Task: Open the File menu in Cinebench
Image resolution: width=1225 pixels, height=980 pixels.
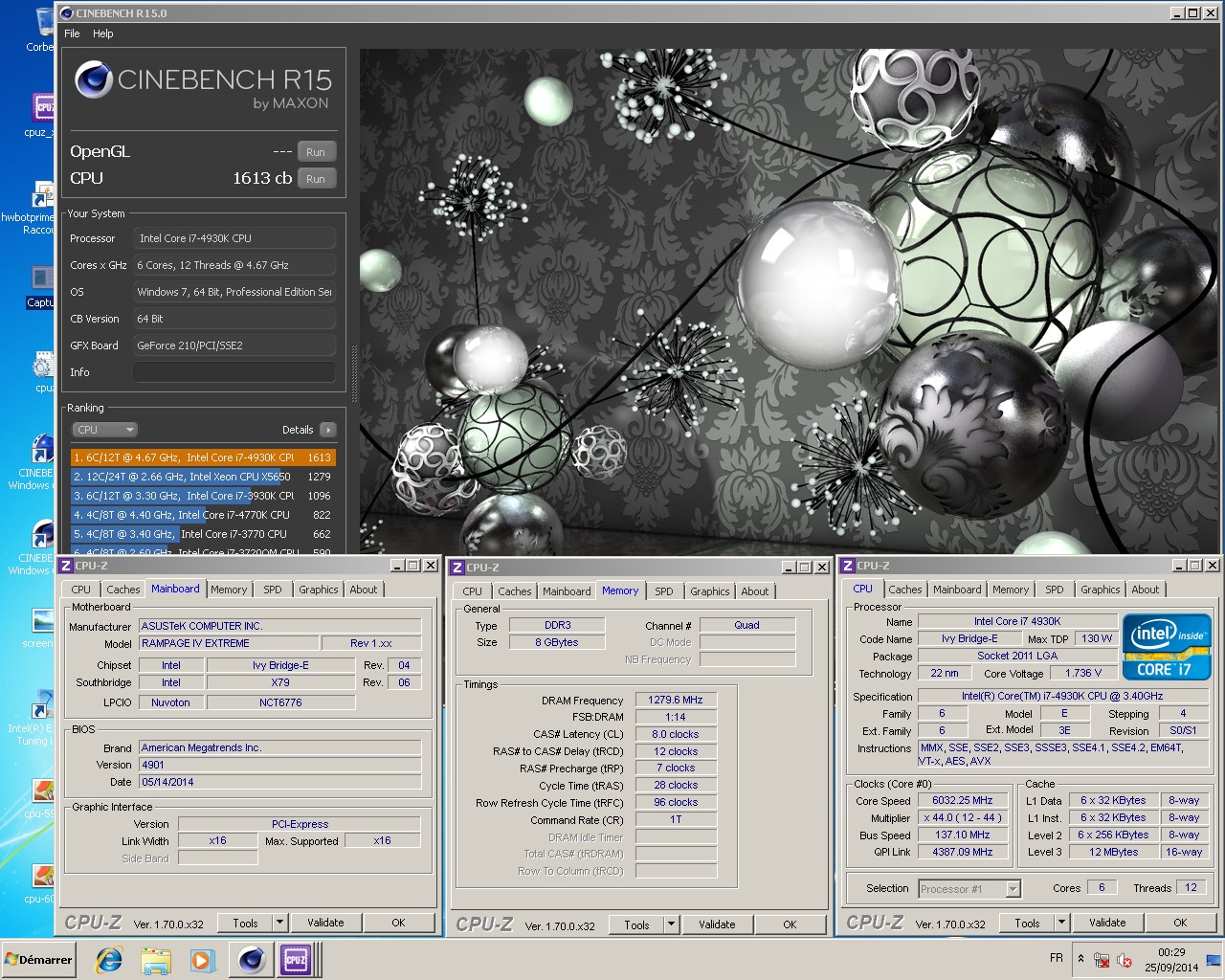Action: click(72, 33)
